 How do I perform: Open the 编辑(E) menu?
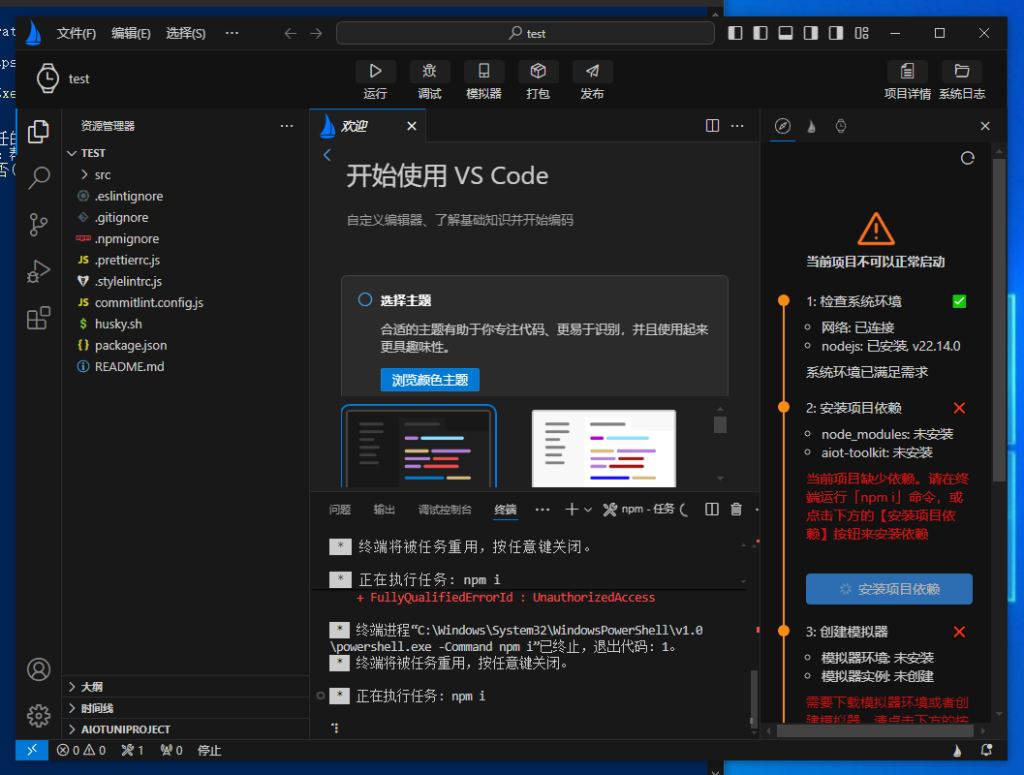coord(131,33)
